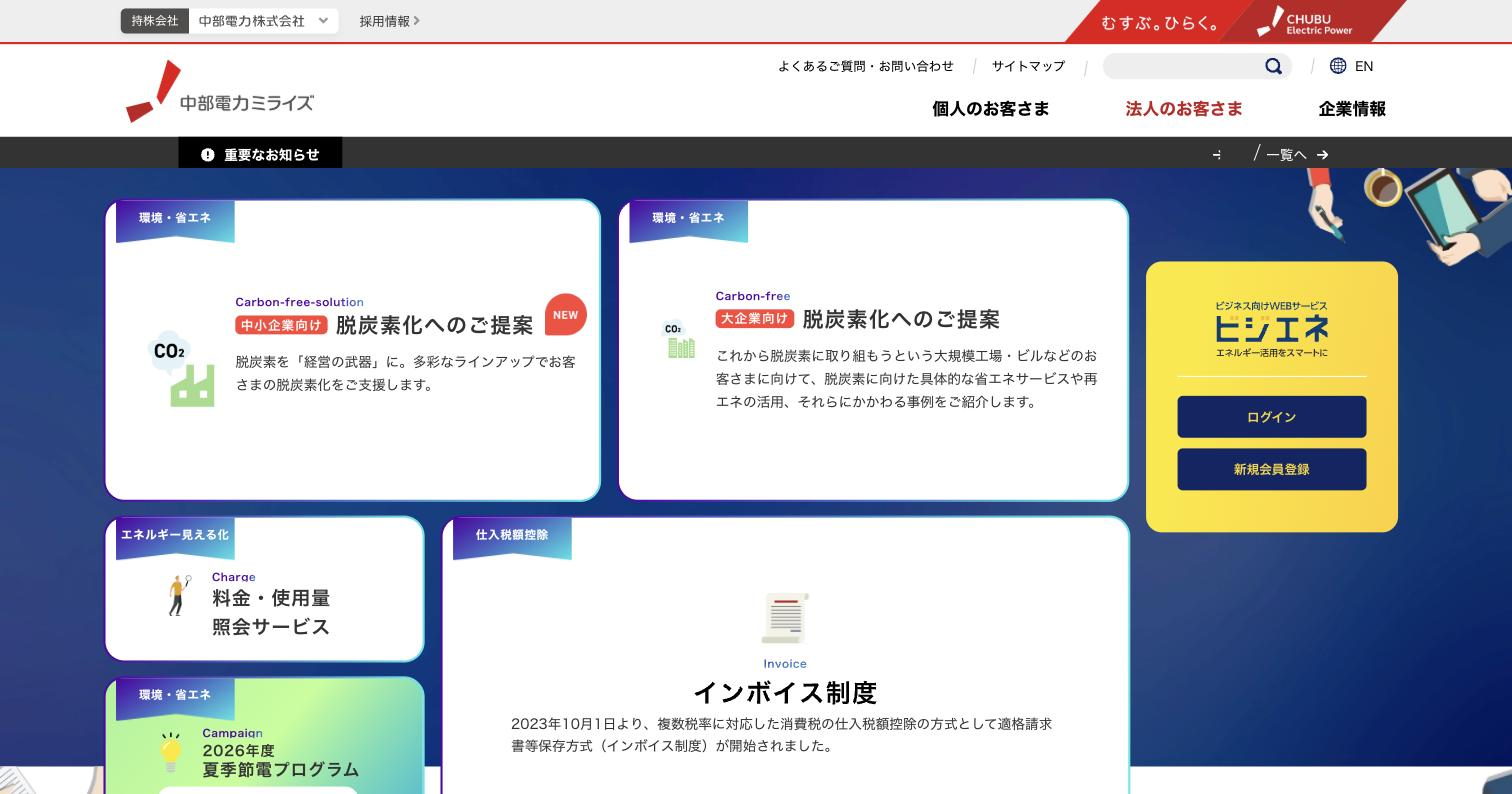Click the person with magnifier icon
This screenshot has width=1512, height=794.
179,595
